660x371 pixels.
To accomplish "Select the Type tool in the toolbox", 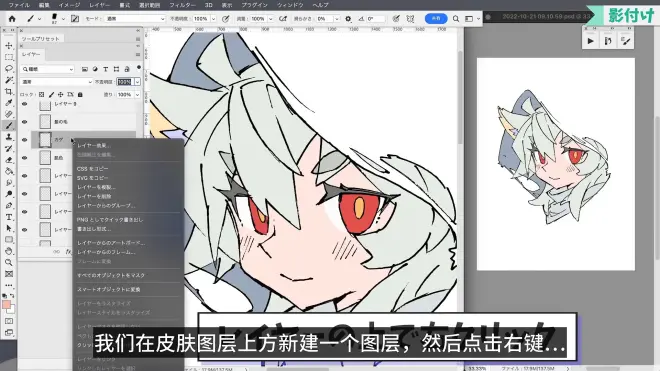I will pos(8,217).
